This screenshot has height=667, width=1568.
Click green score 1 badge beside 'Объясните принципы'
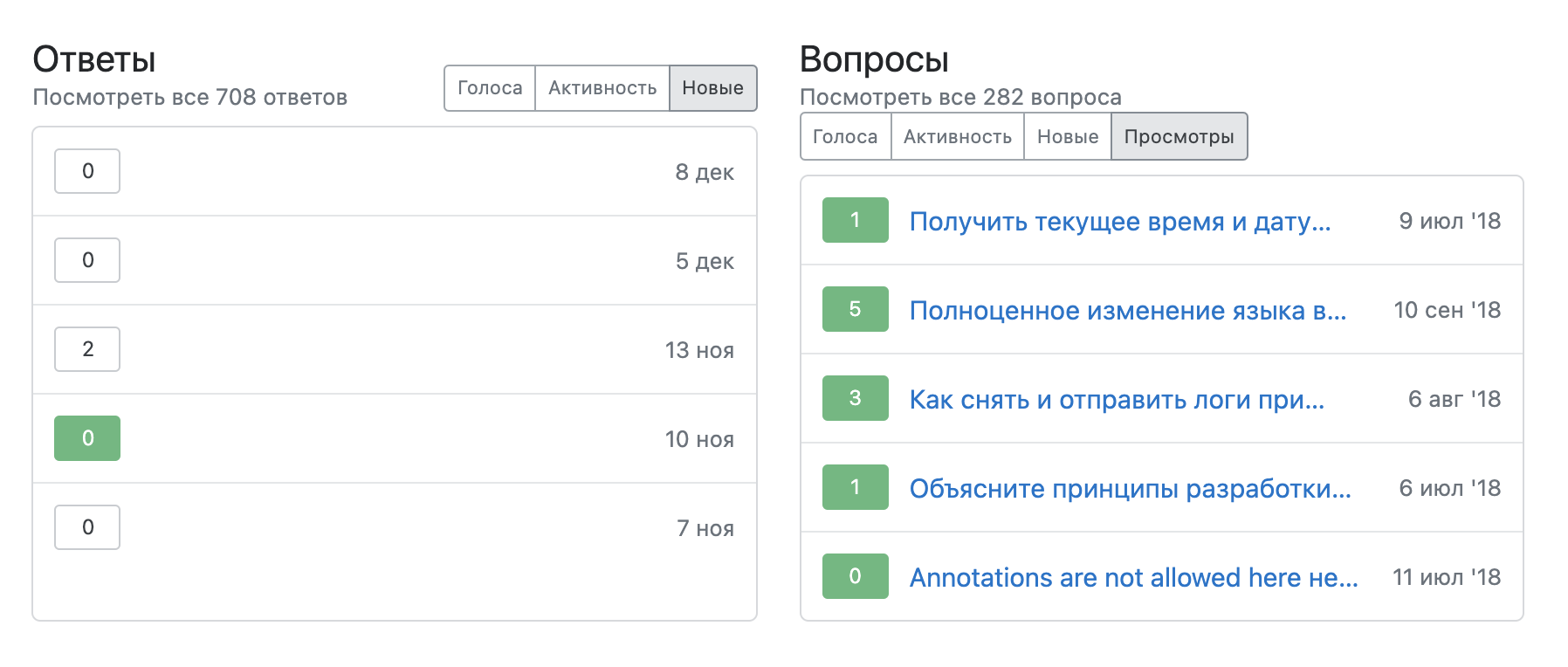(856, 487)
